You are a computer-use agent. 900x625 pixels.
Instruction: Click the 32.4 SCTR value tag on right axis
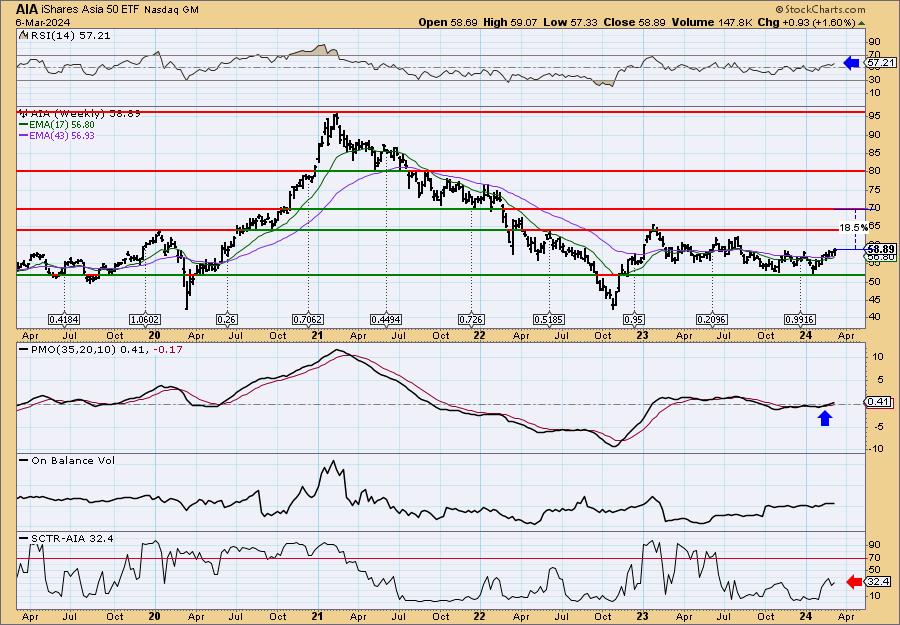(x=879, y=582)
